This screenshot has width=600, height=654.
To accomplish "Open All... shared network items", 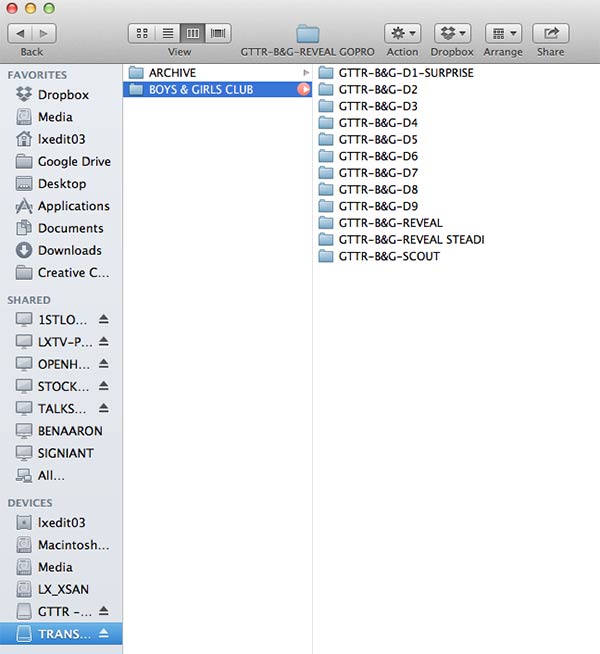I will tap(61, 475).
